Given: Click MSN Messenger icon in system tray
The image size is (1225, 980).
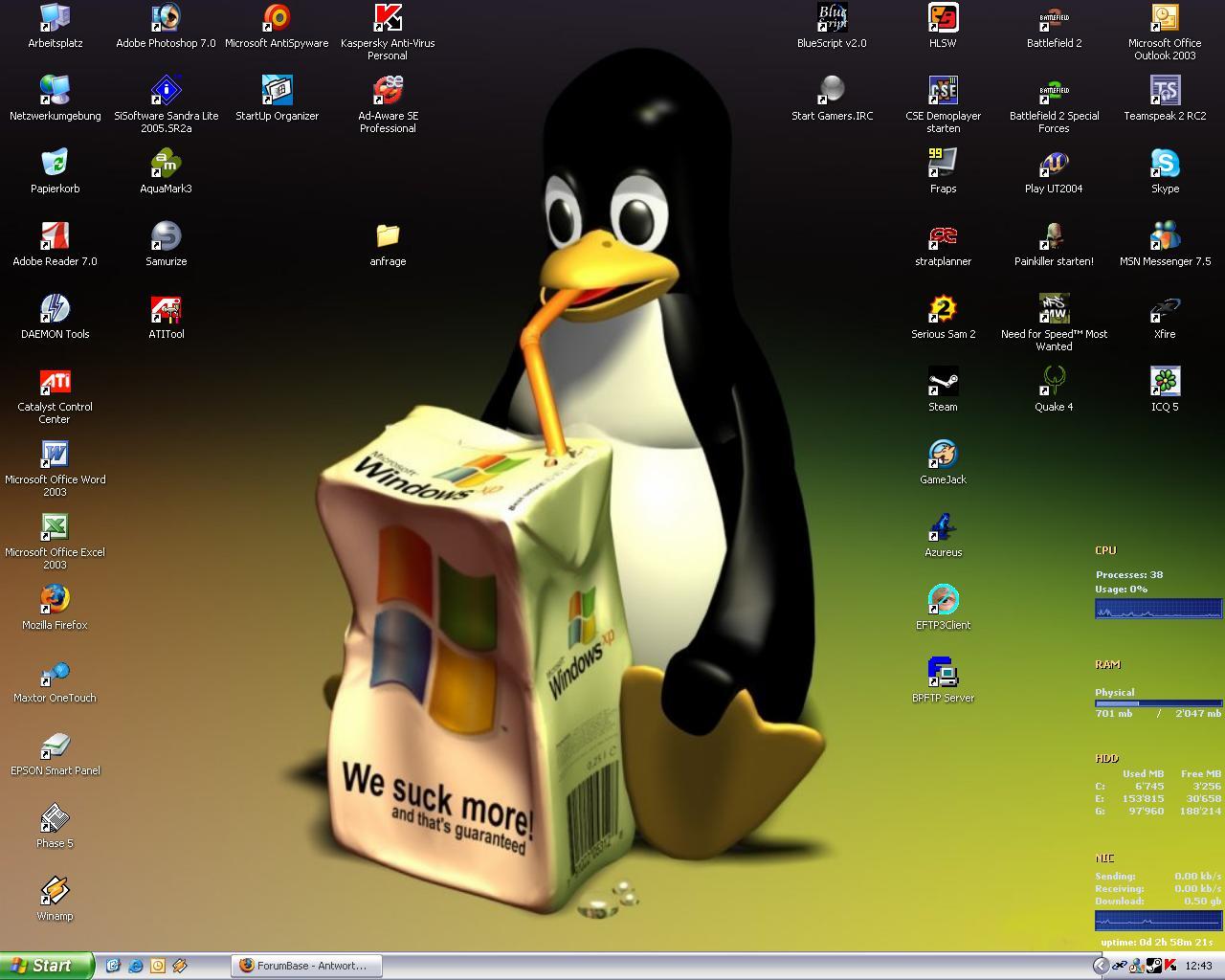Looking at the screenshot, I should click(1137, 966).
